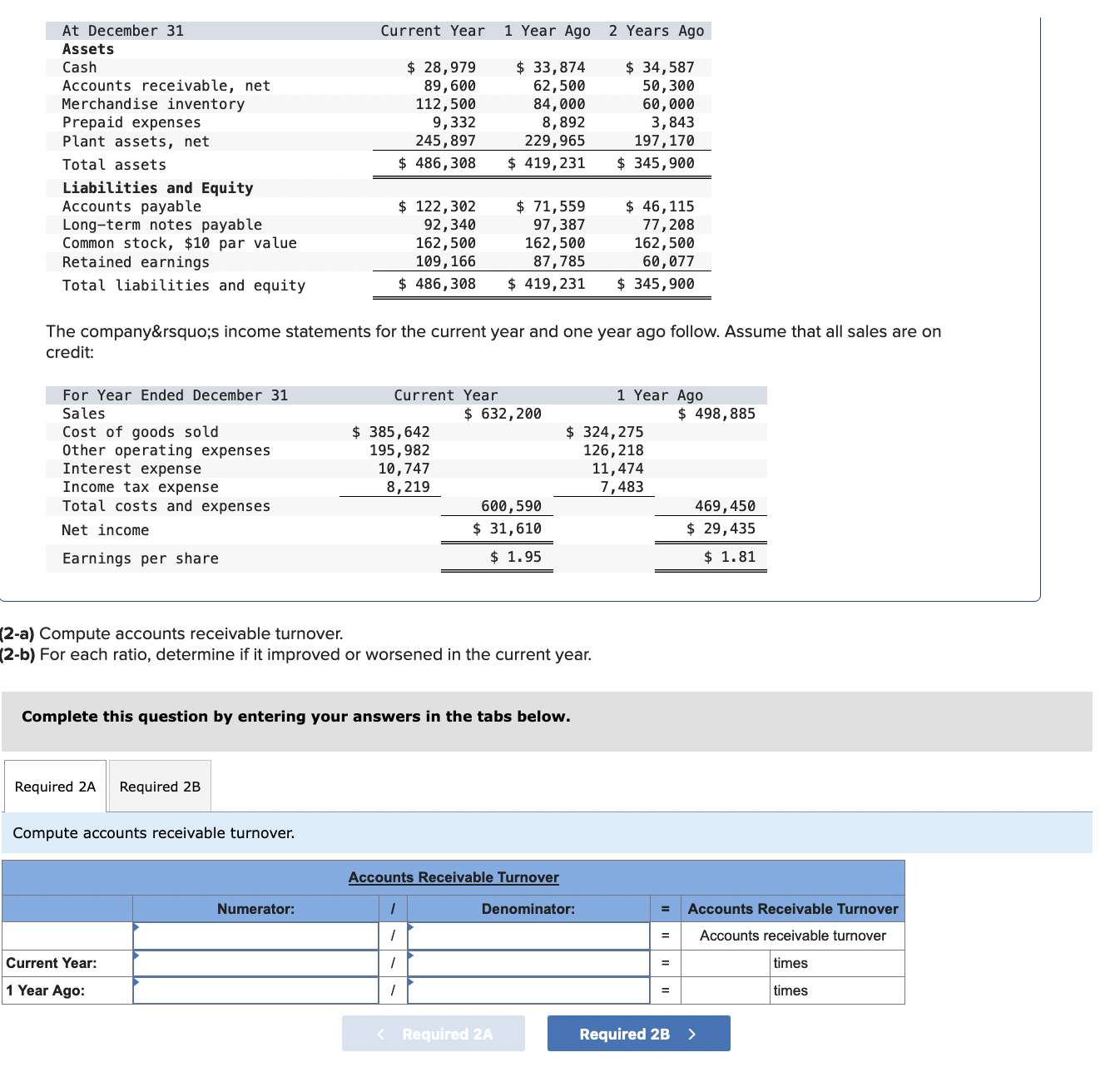Select 1 year ago accounts receivable 62,500
The image size is (1120, 1082).
click(558, 86)
